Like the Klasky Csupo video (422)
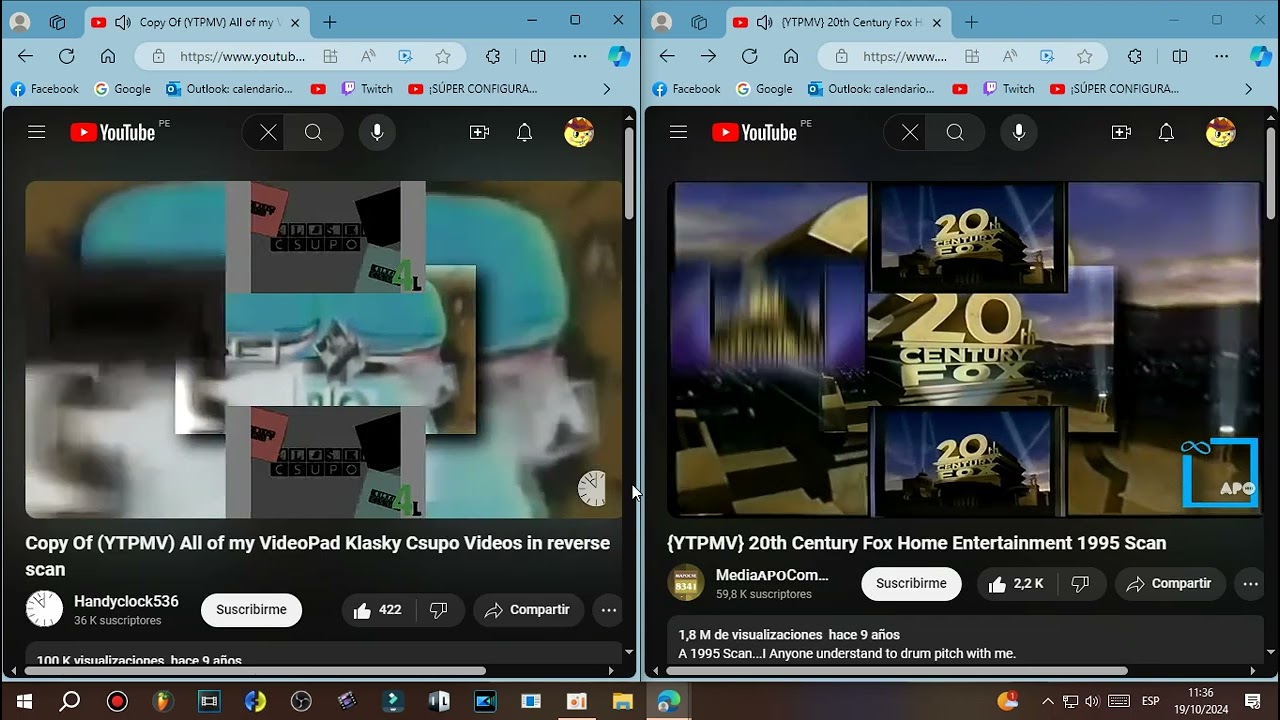Screen dimensions: 1280x720 [x=377, y=610]
